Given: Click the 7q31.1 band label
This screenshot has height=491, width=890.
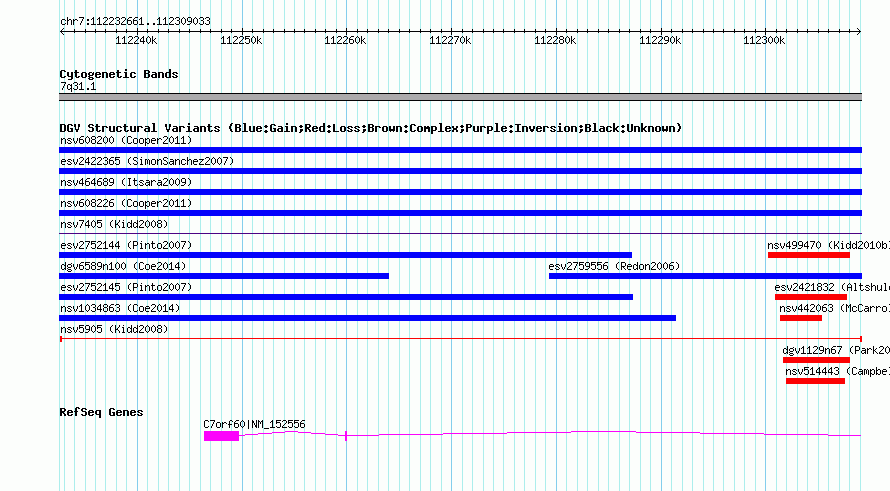Looking at the screenshot, I should [x=78, y=86].
